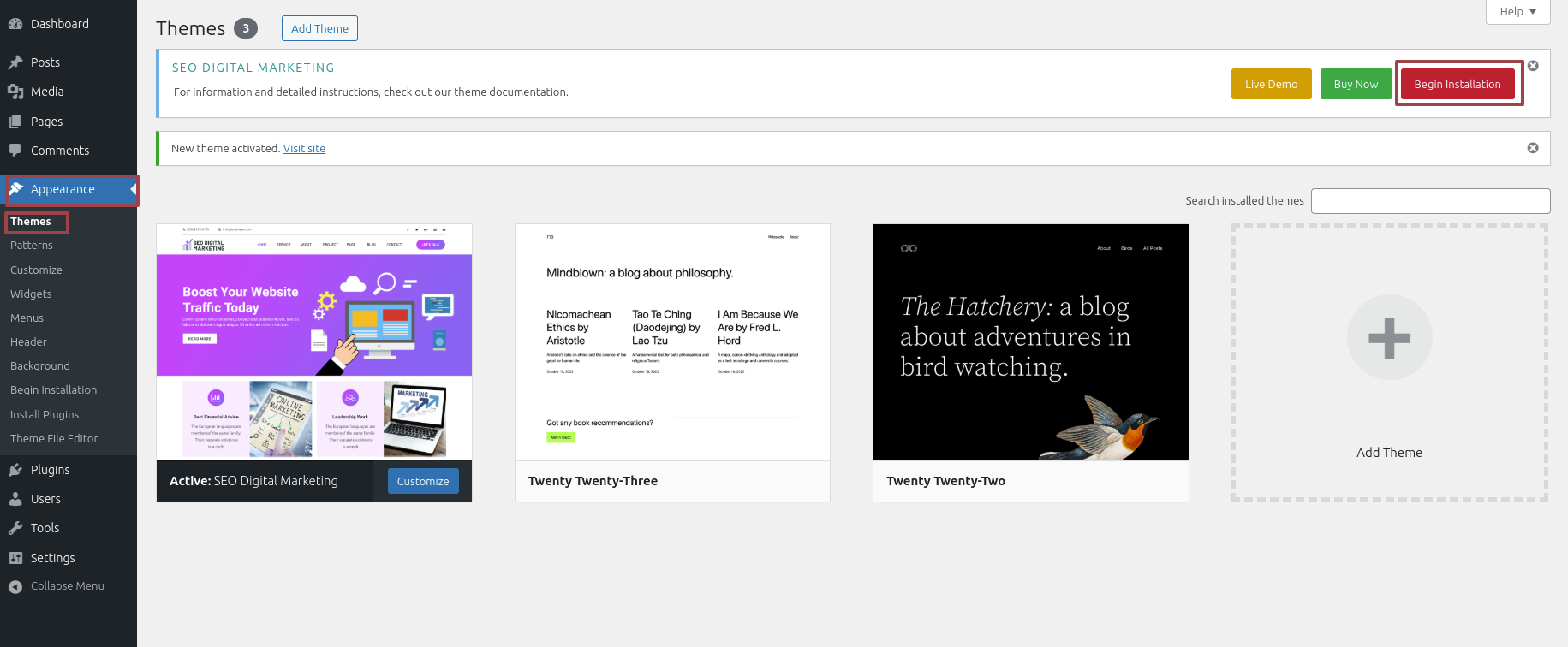
Task: Select the Widgets submenu item
Action: [x=31, y=294]
